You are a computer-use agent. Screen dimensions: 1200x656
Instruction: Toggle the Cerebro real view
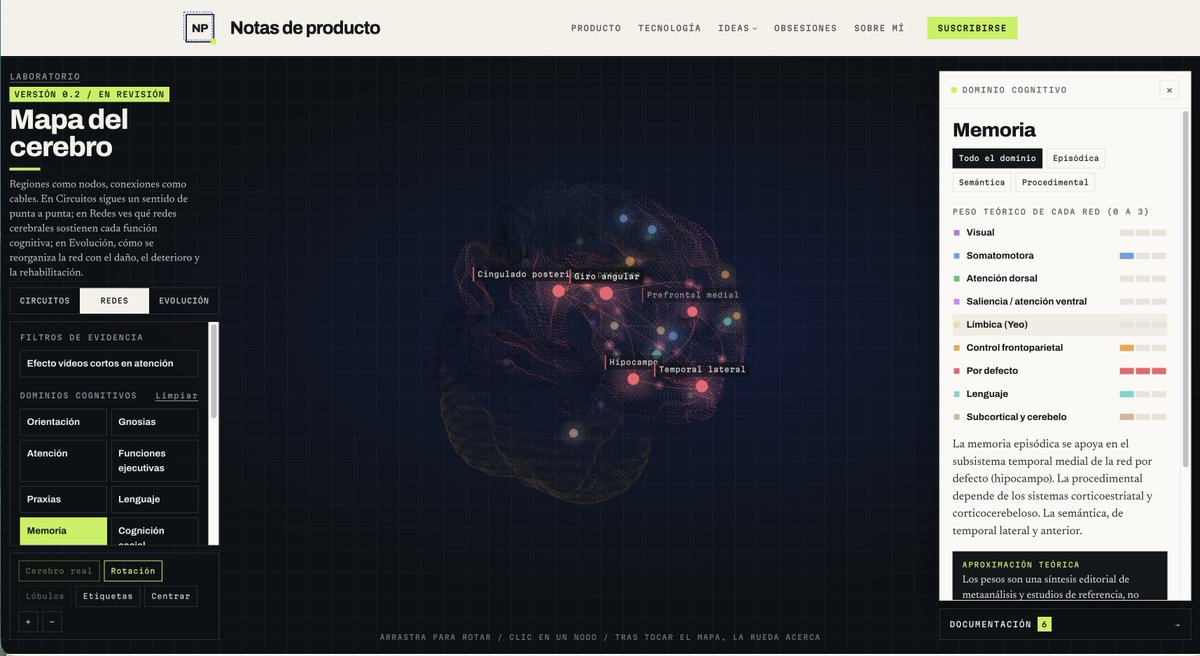[x=59, y=571]
